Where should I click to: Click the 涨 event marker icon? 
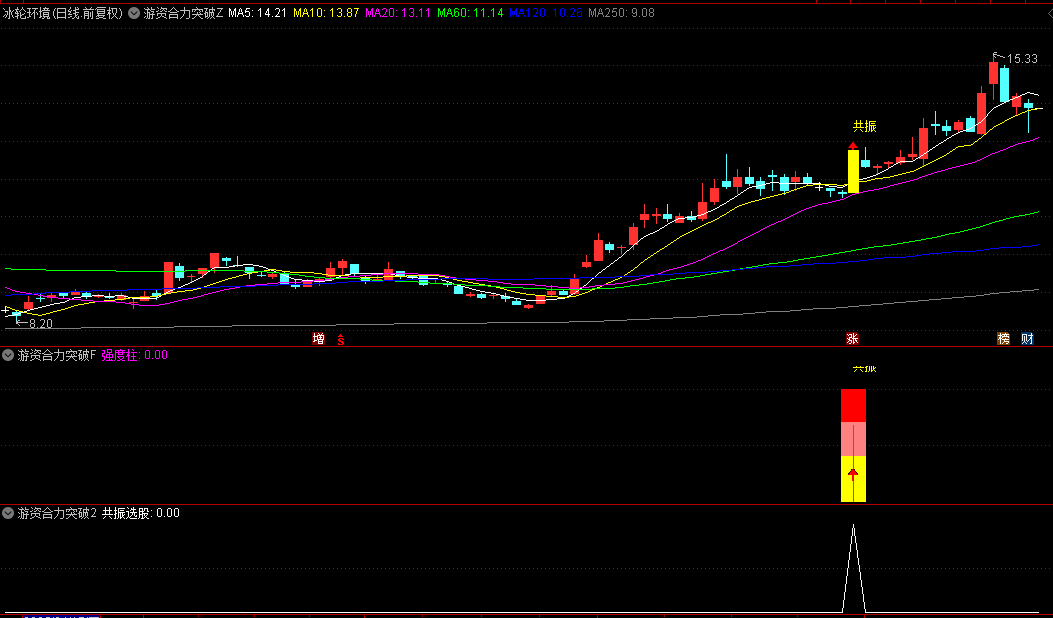pos(852,339)
